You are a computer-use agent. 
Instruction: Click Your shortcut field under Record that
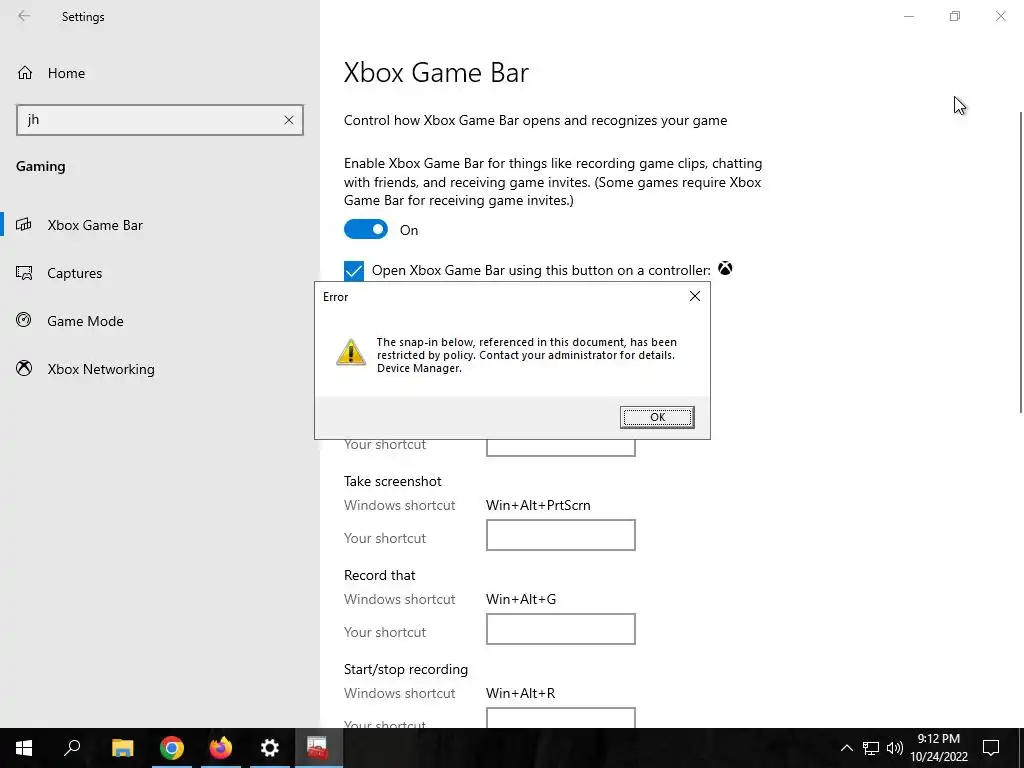560,629
